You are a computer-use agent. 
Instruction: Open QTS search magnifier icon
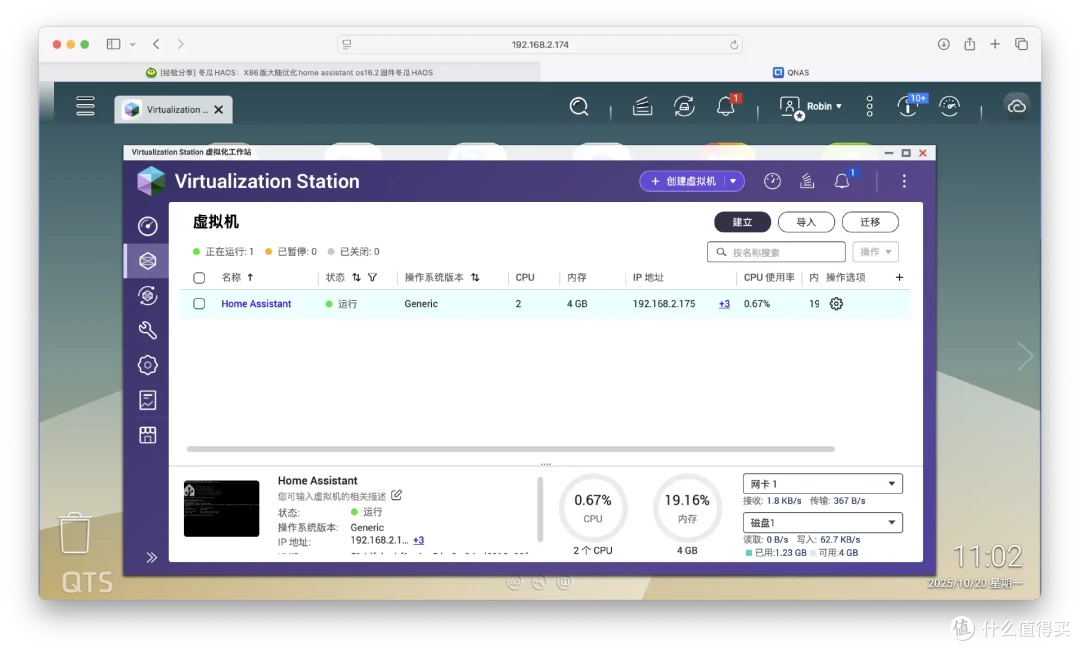579,107
